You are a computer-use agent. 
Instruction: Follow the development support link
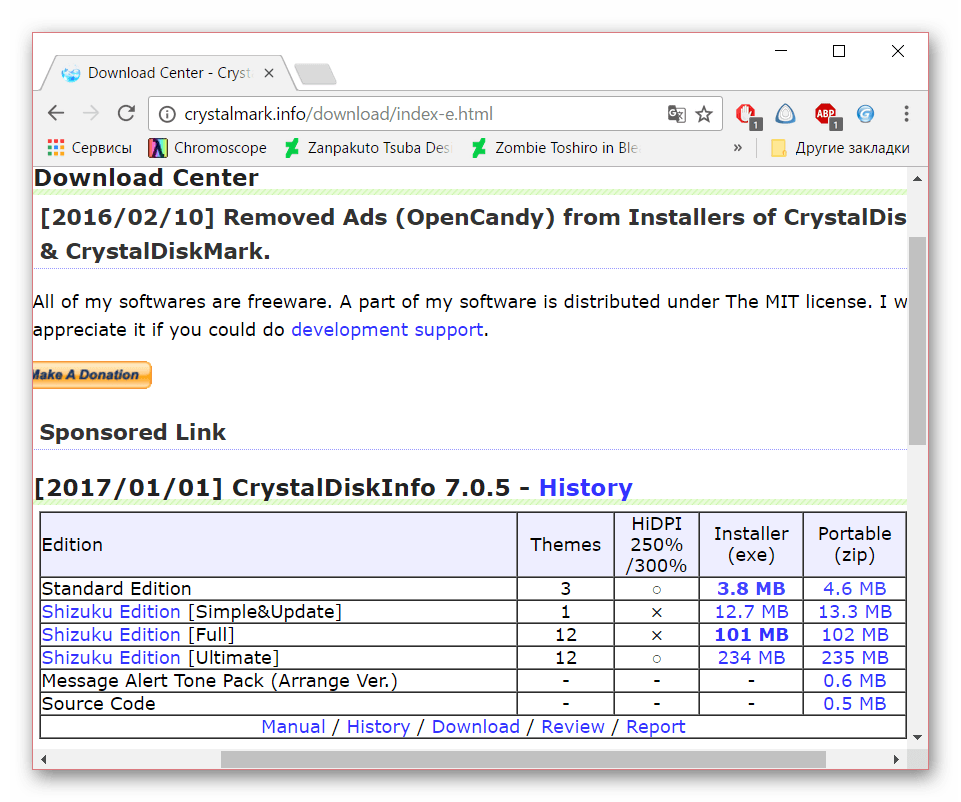click(x=387, y=330)
